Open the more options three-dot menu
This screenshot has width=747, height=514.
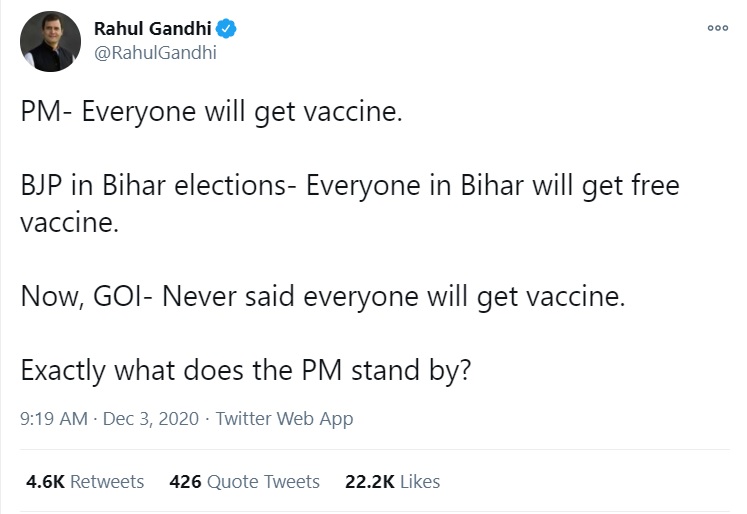[x=717, y=29]
